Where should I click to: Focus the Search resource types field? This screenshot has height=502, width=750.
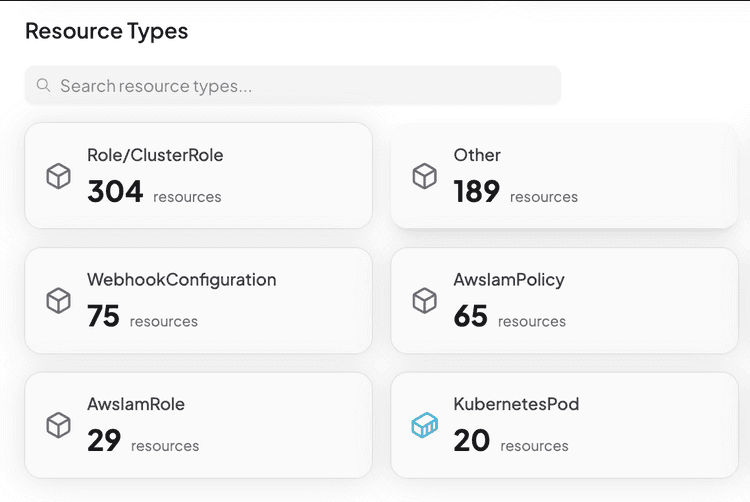pos(293,86)
